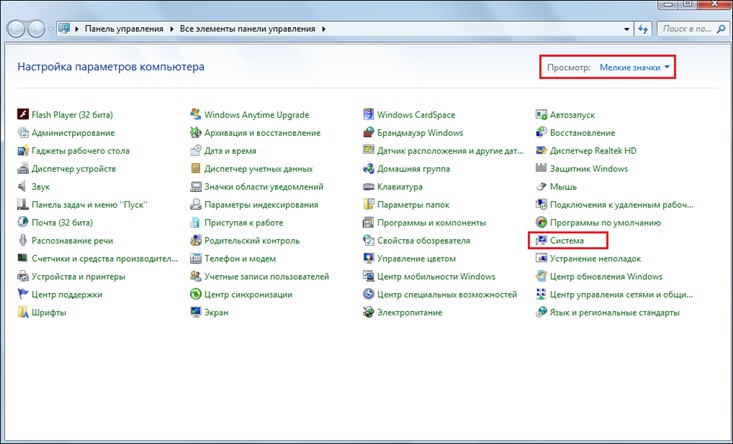Select Все элементы панели управления breadcrumb

(x=247, y=29)
